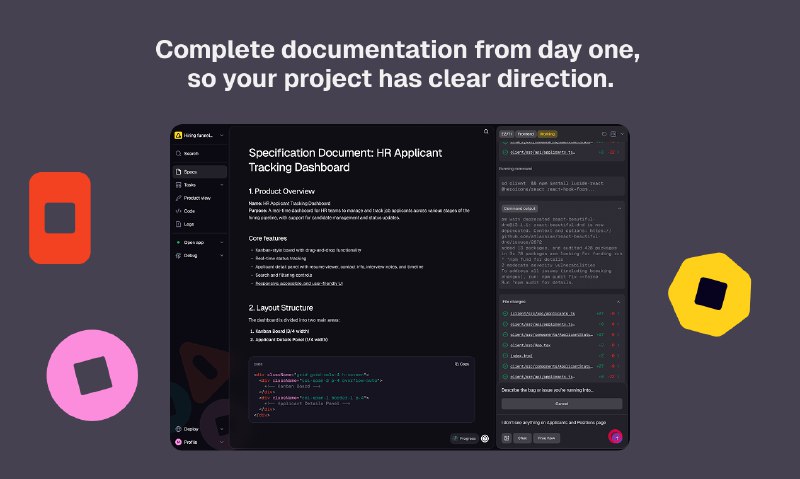This screenshot has height=479, width=800.
Task: Open Search in the left sidebar
Action: [x=190, y=153]
